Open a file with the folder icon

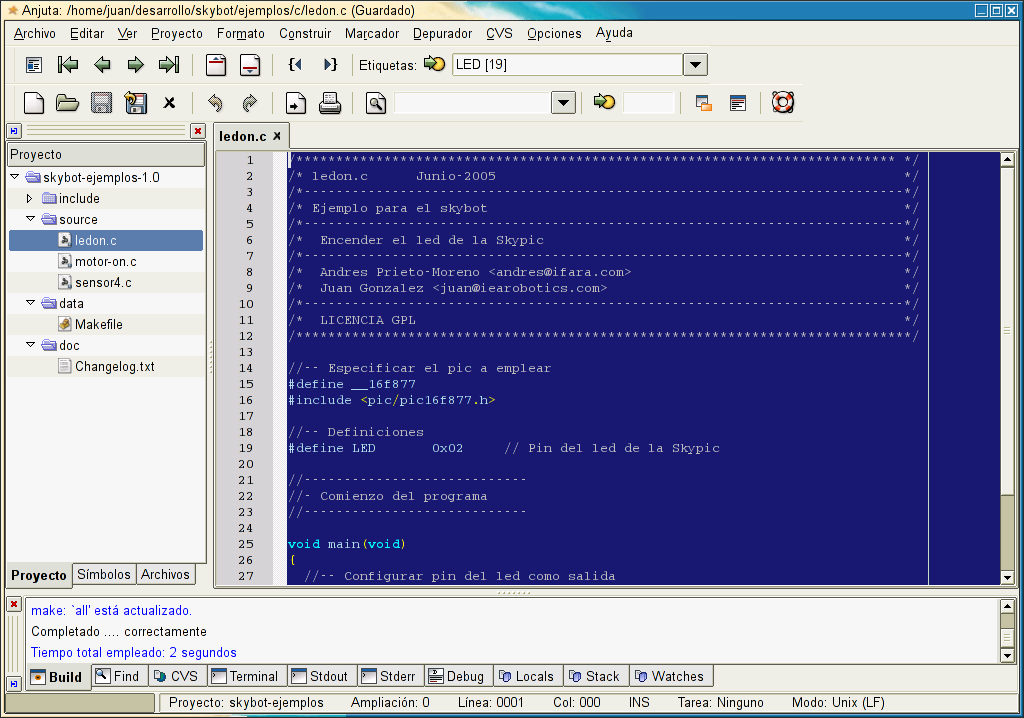click(x=67, y=103)
